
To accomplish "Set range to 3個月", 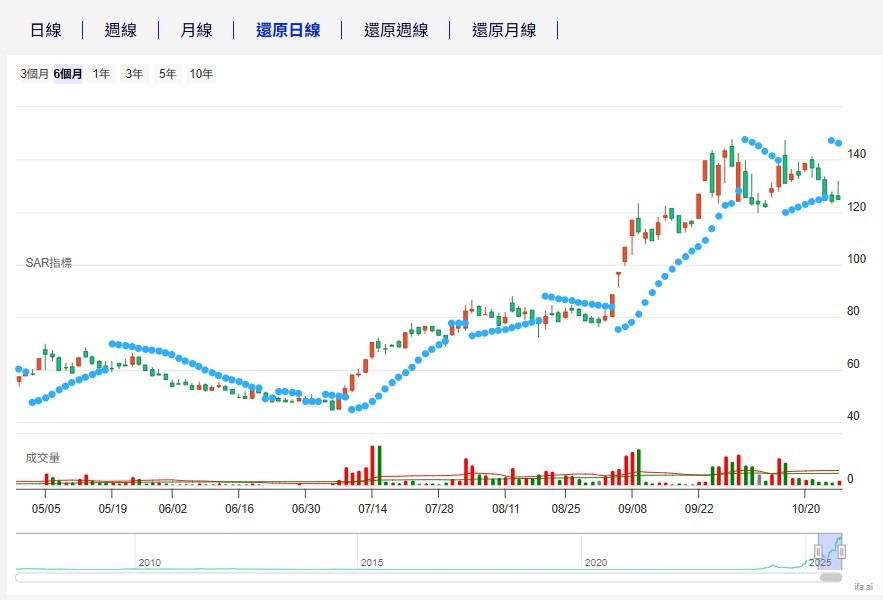I will click(x=34, y=74).
